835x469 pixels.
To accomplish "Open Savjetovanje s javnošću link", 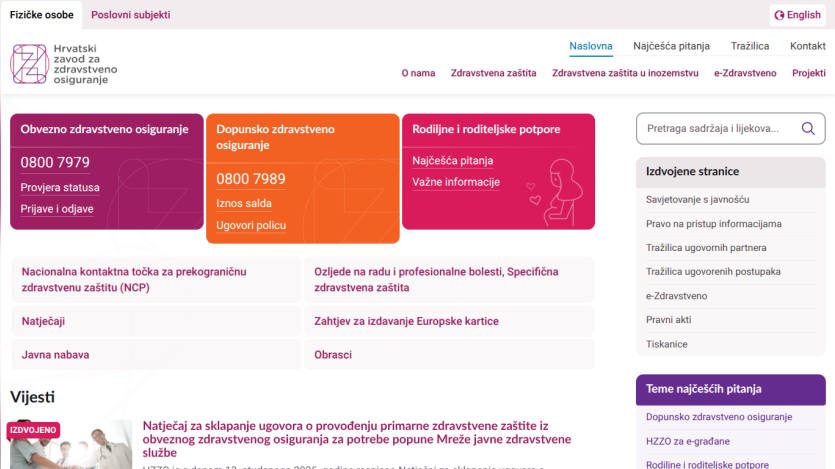I will coord(697,200).
